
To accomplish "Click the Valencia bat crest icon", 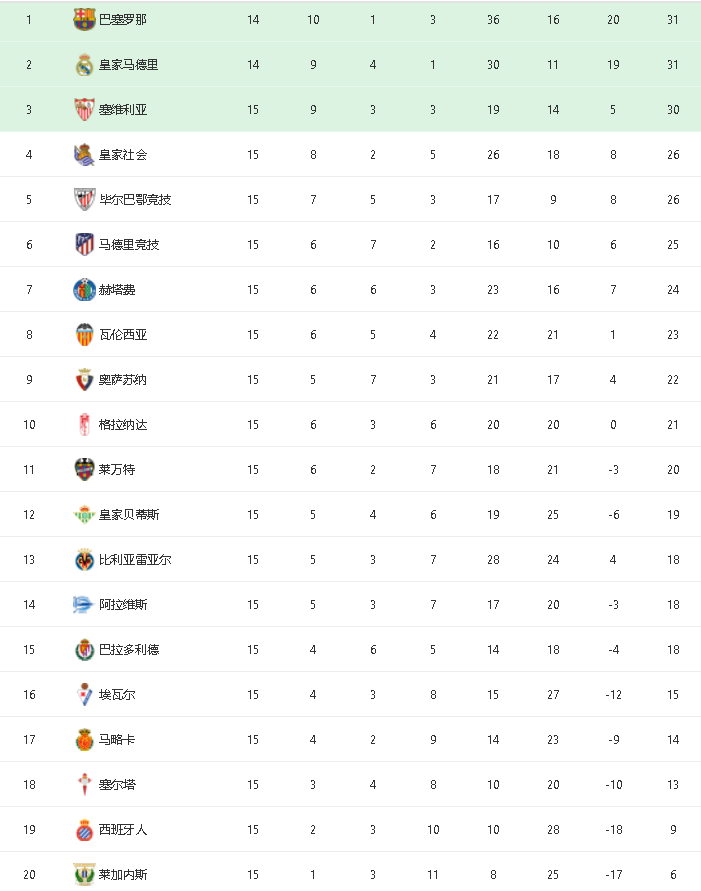I will pyautogui.click(x=84, y=334).
